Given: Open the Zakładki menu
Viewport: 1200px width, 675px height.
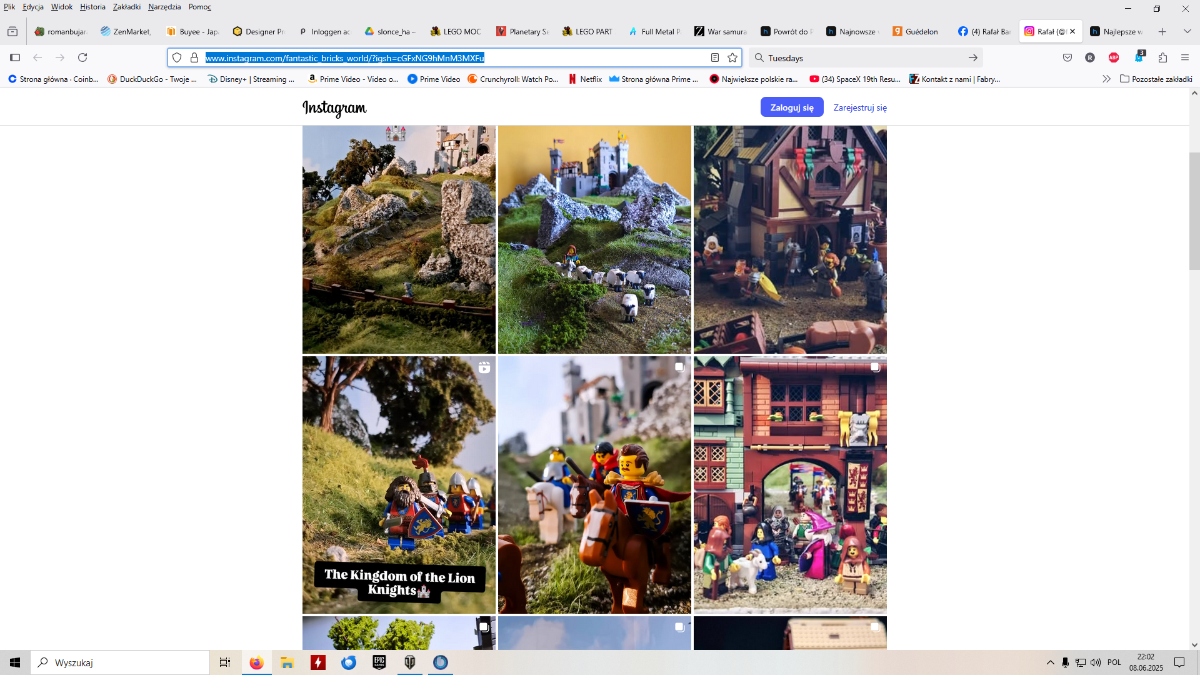Looking at the screenshot, I should [127, 7].
